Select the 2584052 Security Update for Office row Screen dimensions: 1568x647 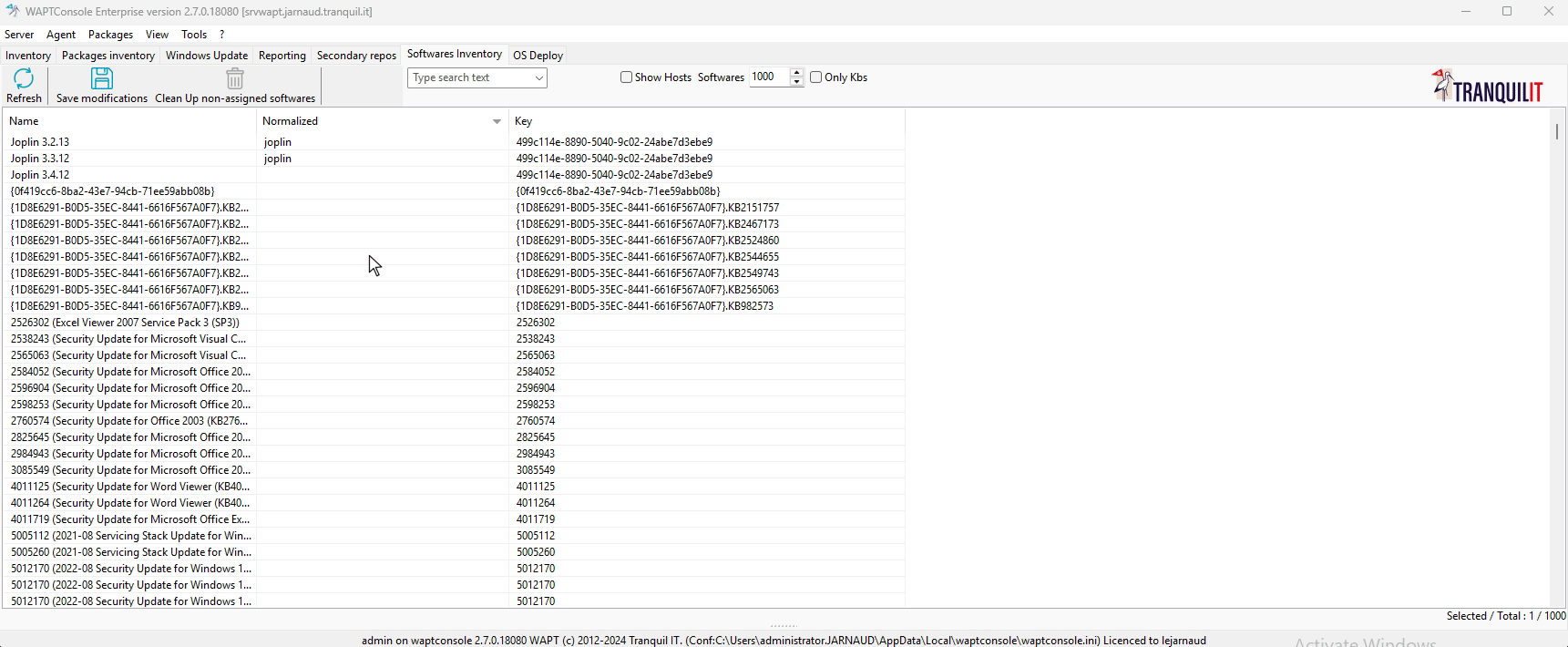[454, 372]
